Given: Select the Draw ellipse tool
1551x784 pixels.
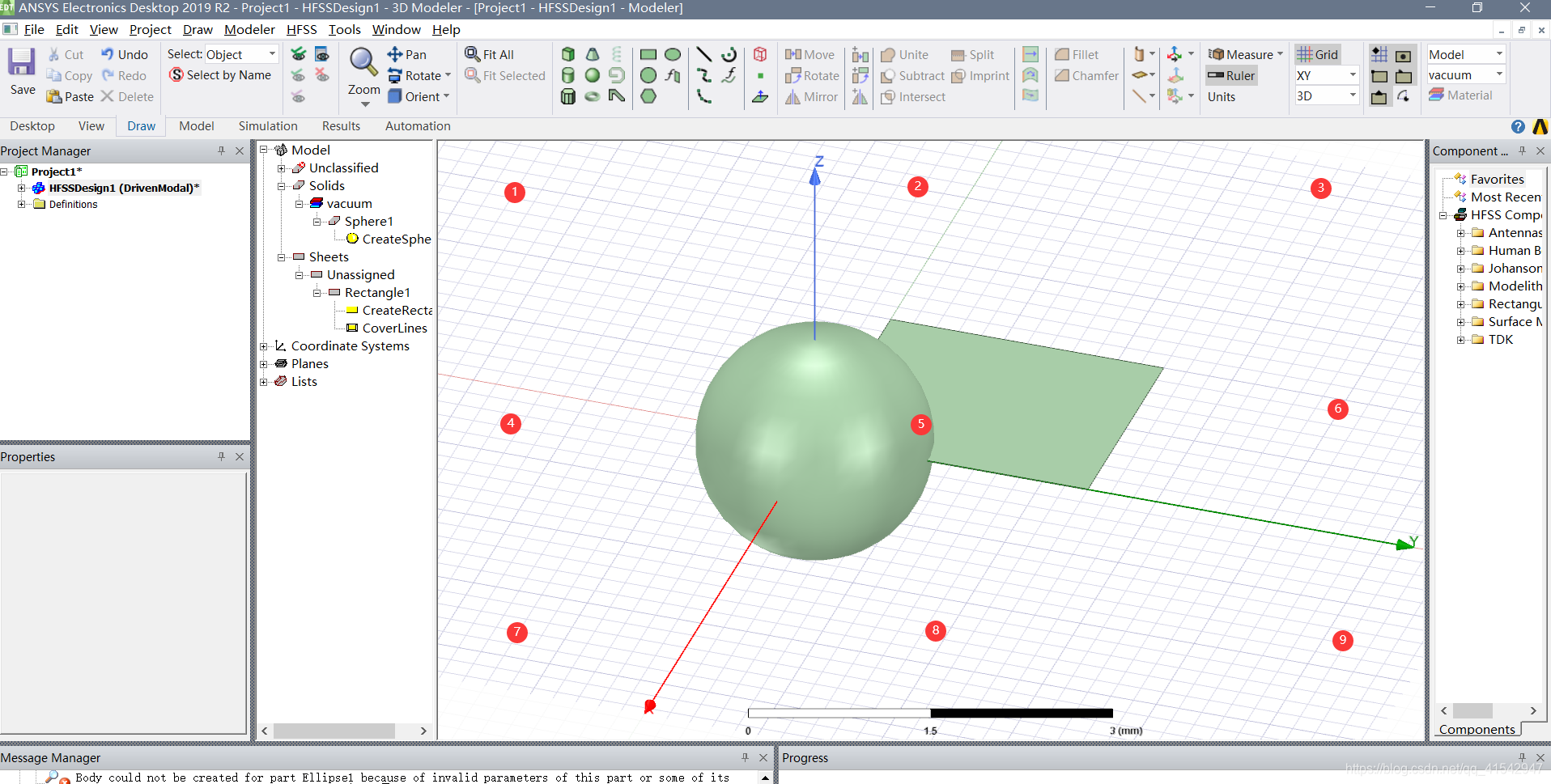Looking at the screenshot, I should (x=673, y=54).
